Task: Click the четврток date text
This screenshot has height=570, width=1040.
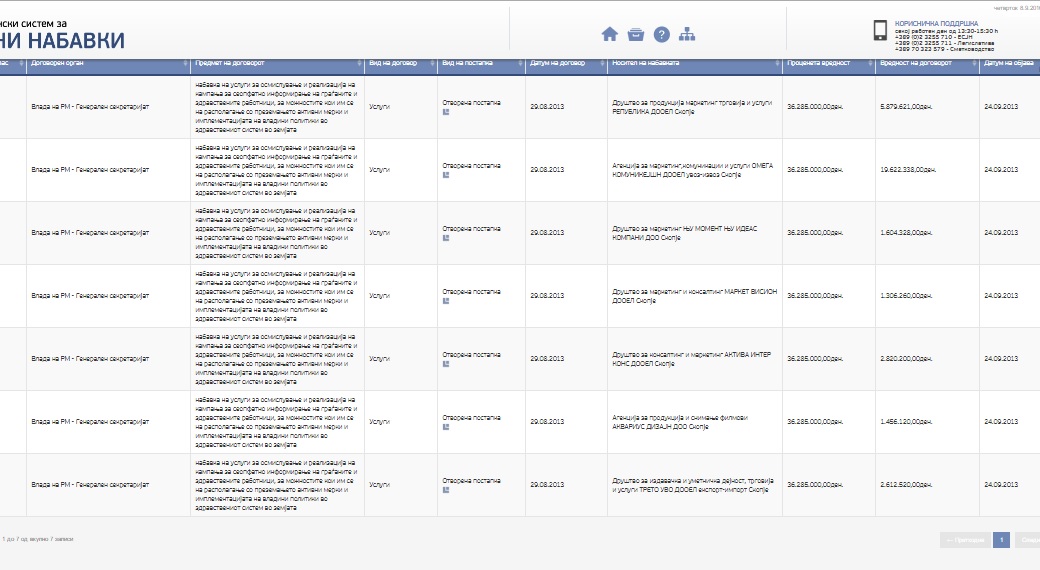Action: (1016, 9)
